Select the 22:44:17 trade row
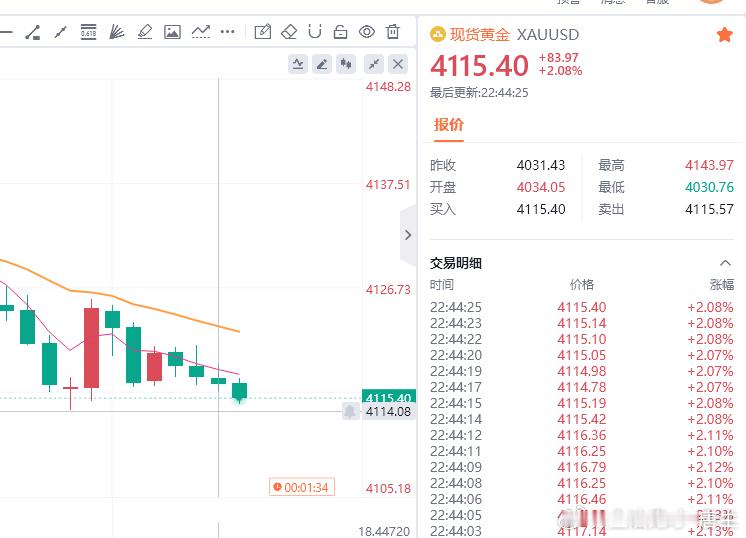Image resolution: width=746 pixels, height=538 pixels. (581, 387)
